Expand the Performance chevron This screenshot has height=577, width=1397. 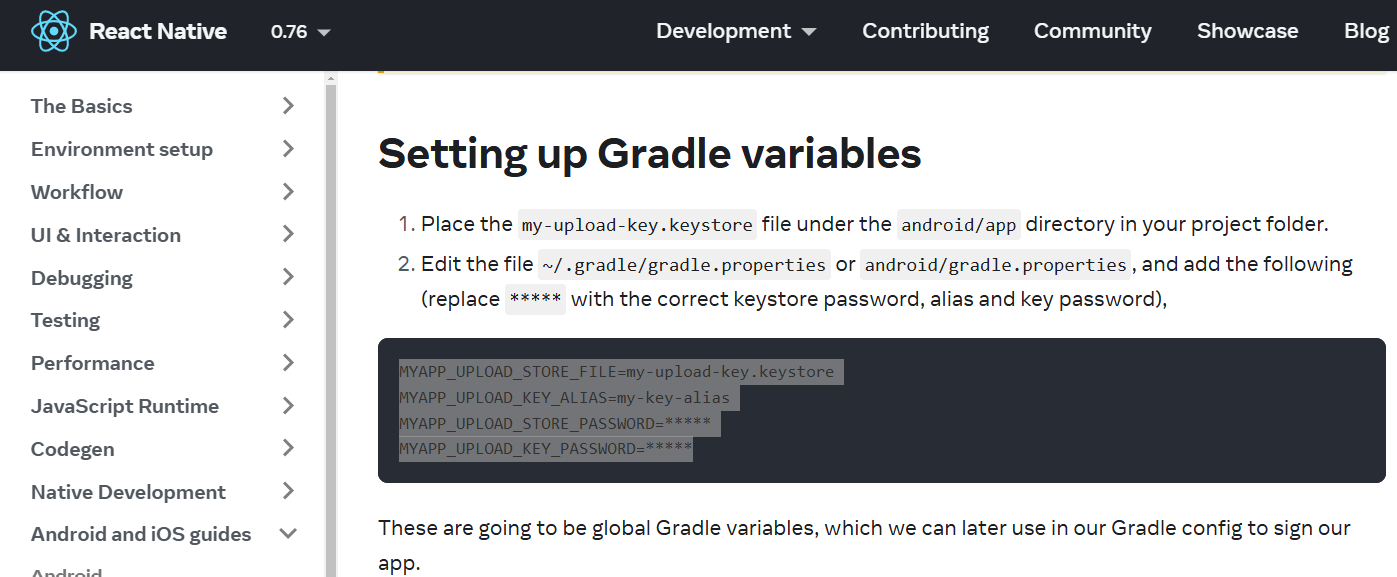pos(288,363)
